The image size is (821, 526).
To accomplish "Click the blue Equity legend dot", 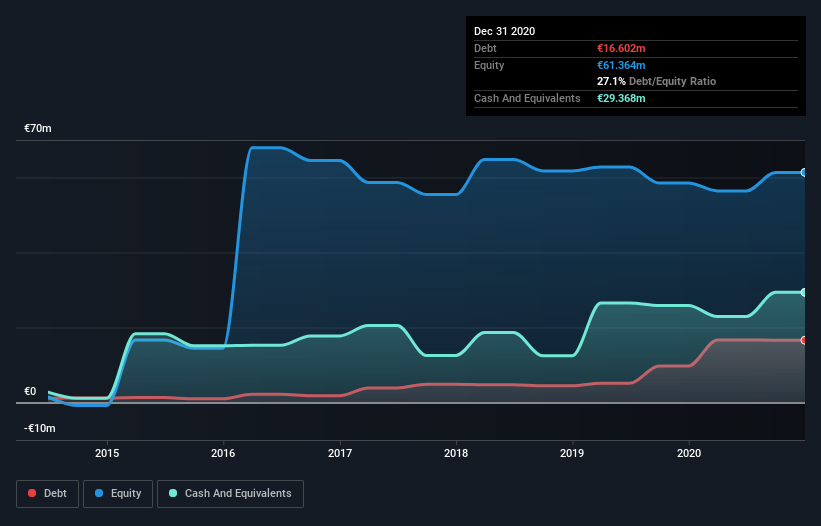I will point(100,493).
